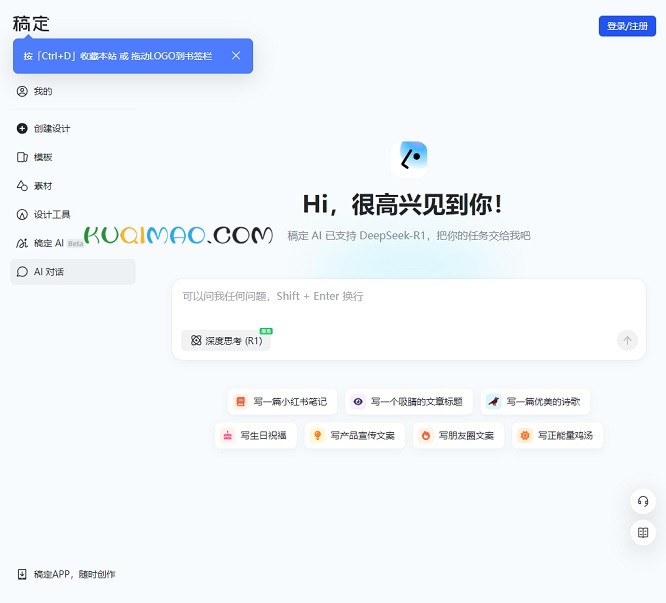Viewport: 666px width, 603px height.
Task: Close the Ctrl+D bookmark tip banner
Action: tap(236, 56)
